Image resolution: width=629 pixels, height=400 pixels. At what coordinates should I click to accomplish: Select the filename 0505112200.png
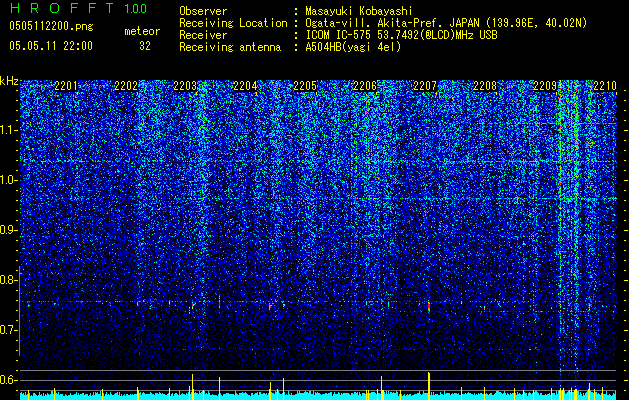point(51,26)
